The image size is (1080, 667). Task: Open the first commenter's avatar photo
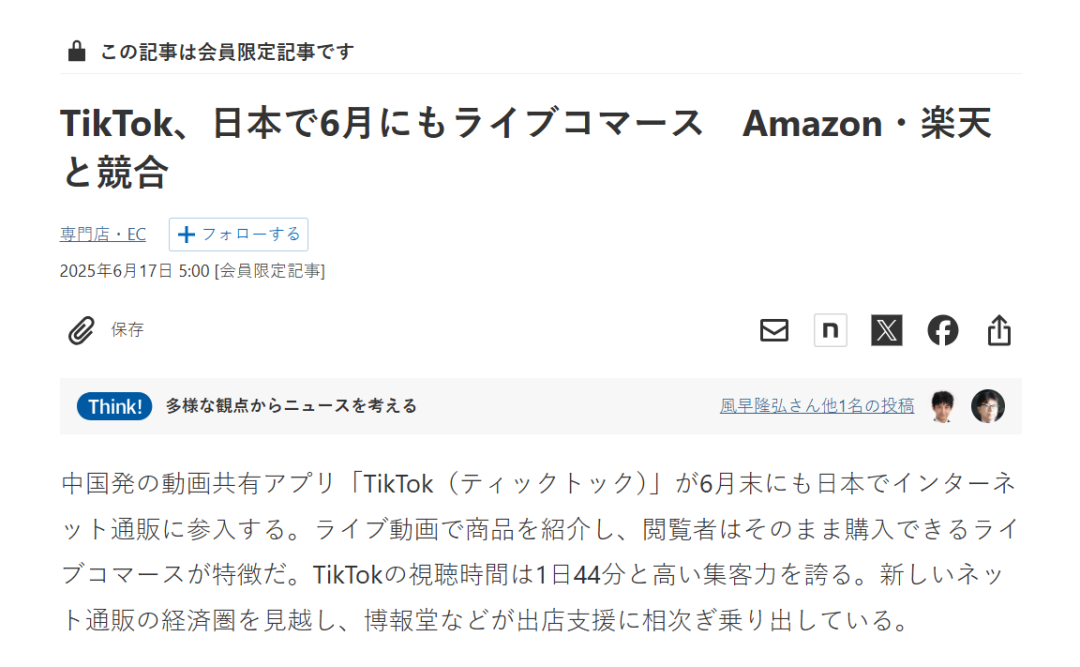pyautogui.click(x=943, y=406)
